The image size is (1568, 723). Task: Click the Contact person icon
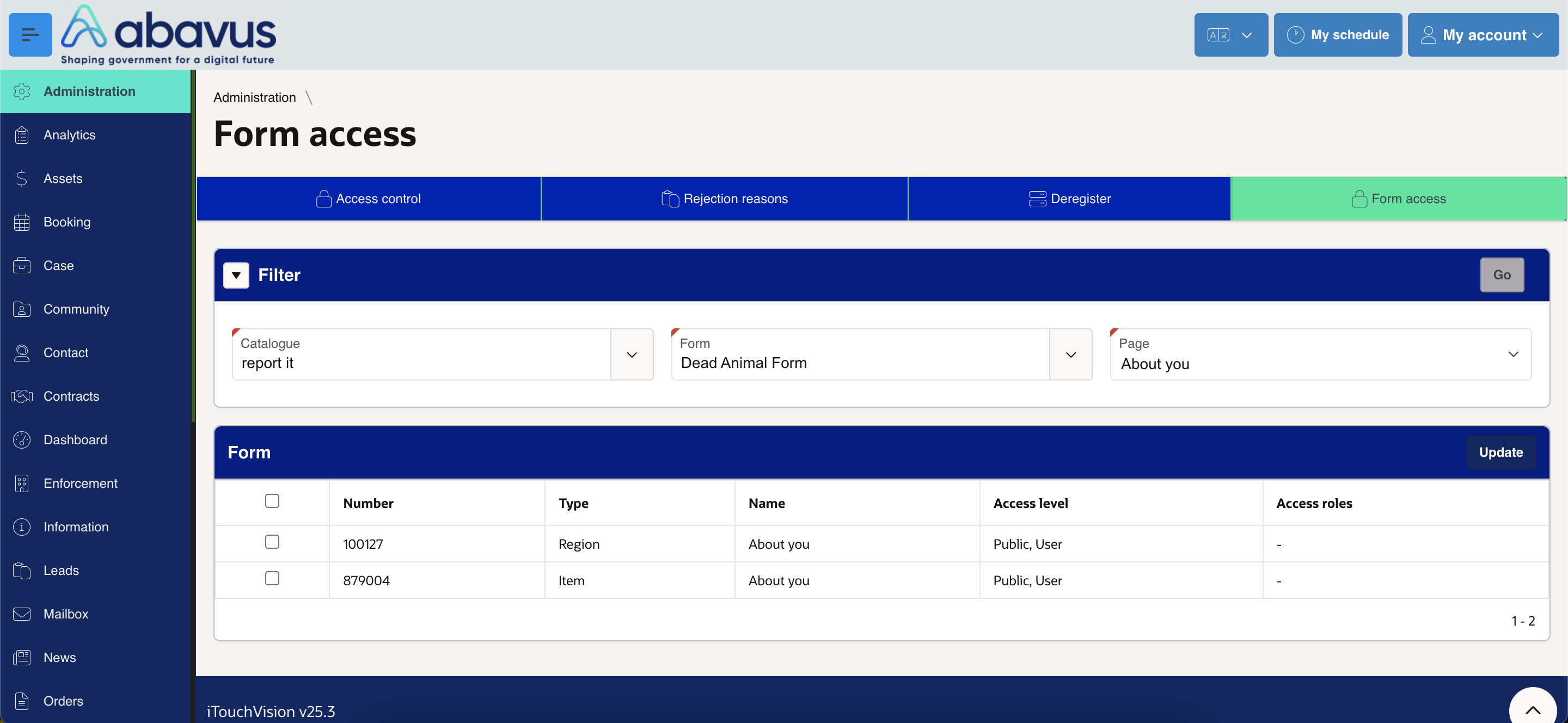click(x=22, y=353)
